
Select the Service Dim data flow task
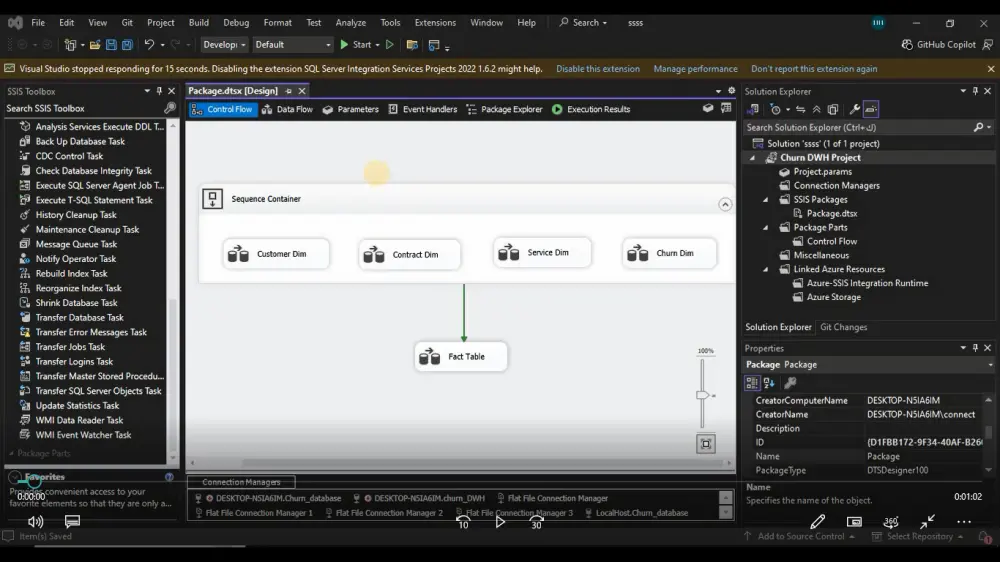(542, 253)
